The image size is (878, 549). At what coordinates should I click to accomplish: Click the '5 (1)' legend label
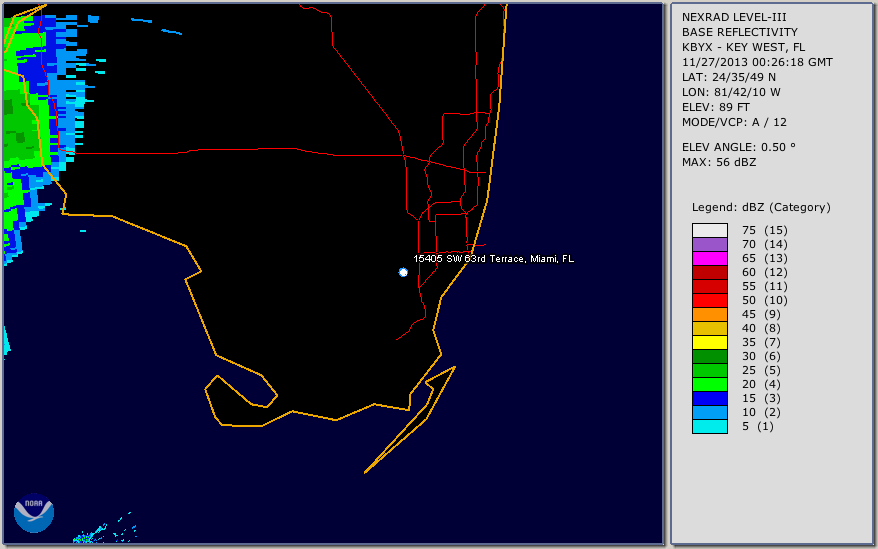[758, 426]
